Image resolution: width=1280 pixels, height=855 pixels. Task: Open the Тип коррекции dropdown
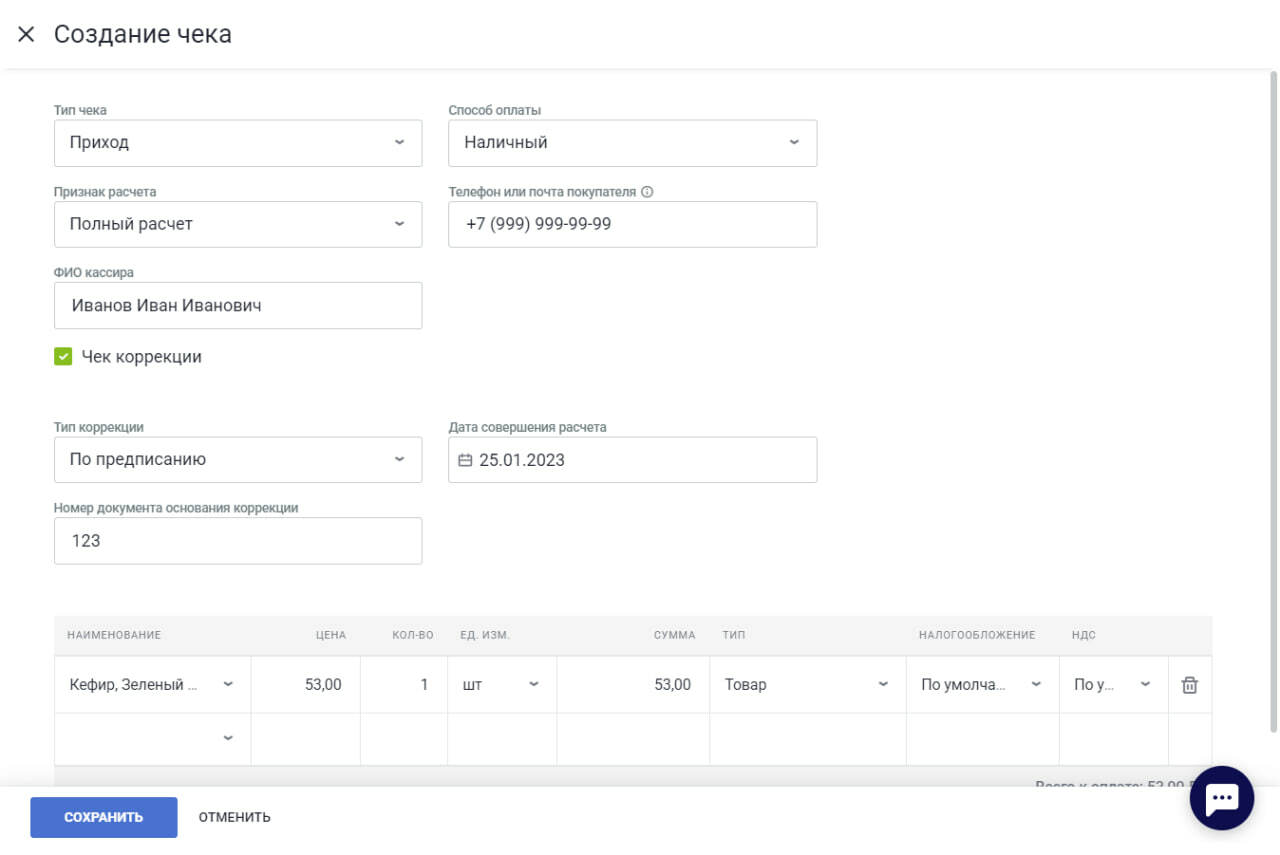pos(238,460)
